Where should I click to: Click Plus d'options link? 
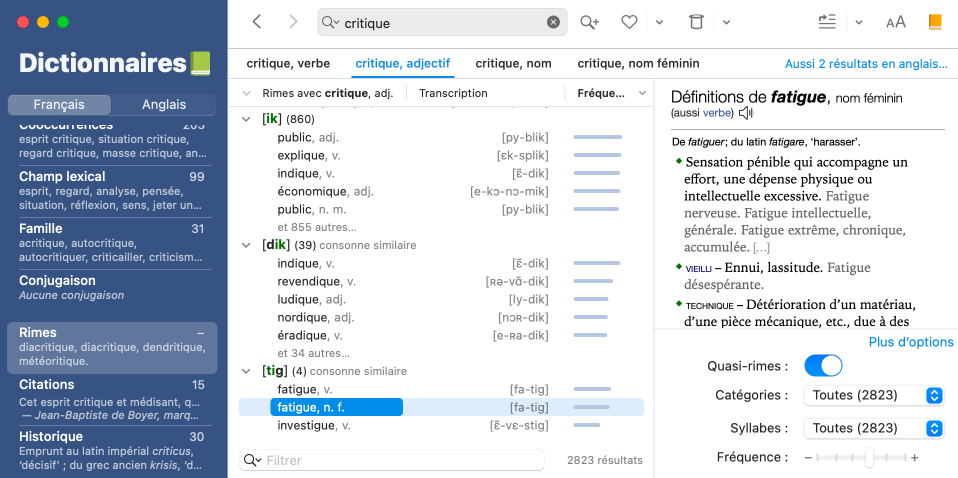point(910,342)
